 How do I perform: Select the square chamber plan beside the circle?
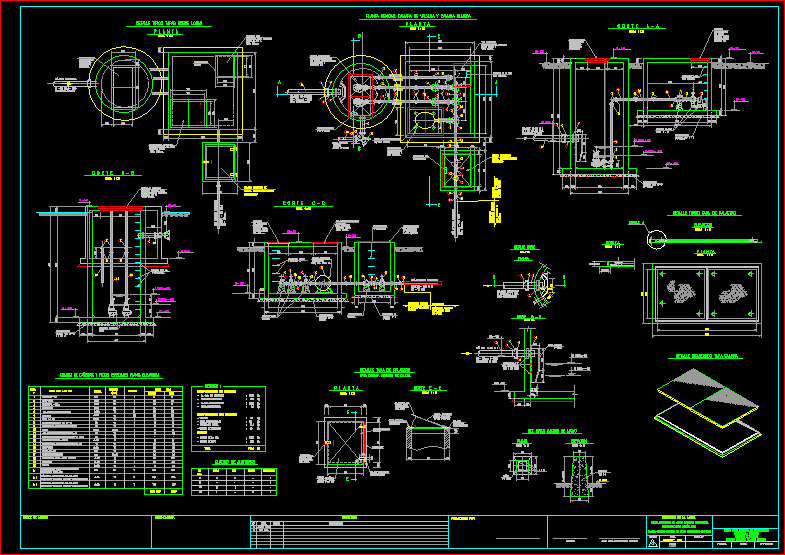204,93
